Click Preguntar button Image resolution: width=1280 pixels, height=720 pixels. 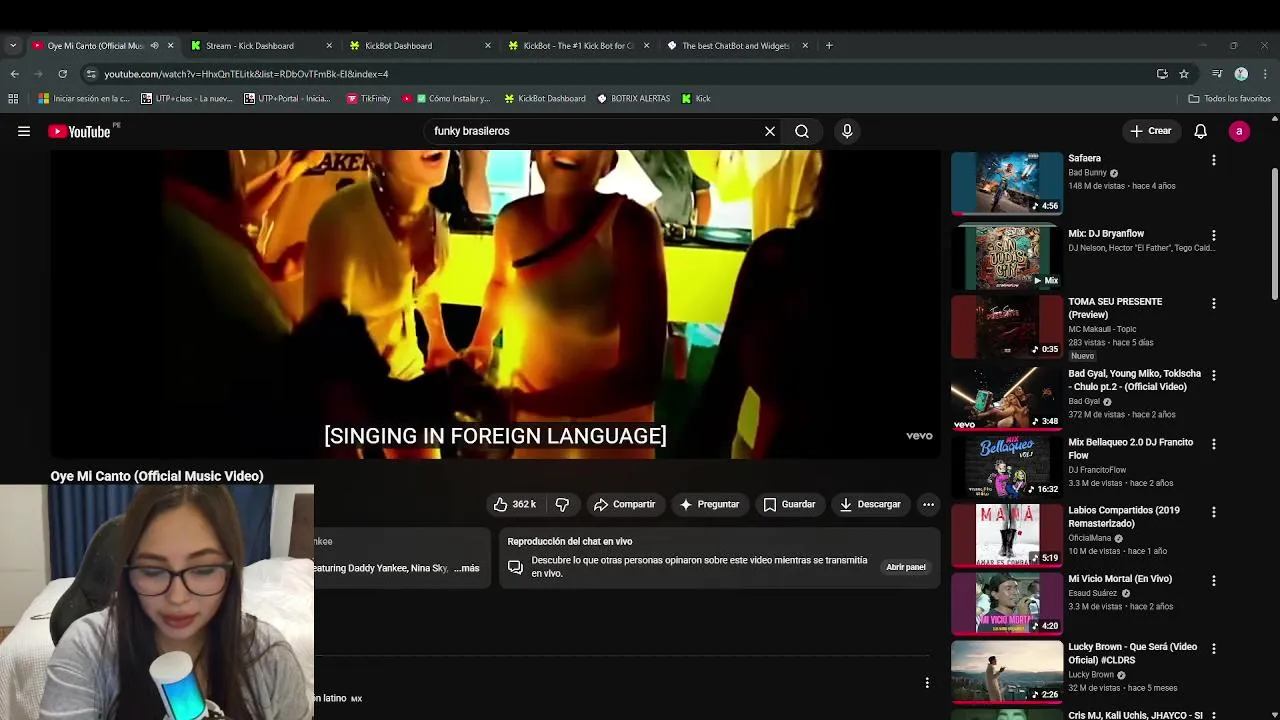coord(709,504)
